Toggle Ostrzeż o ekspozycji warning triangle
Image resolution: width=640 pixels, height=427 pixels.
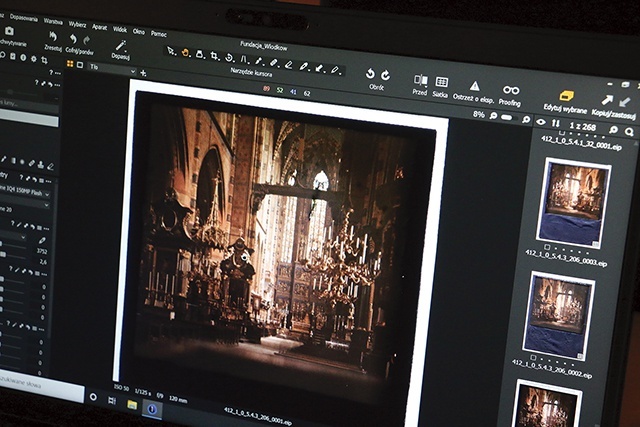[x=474, y=86]
